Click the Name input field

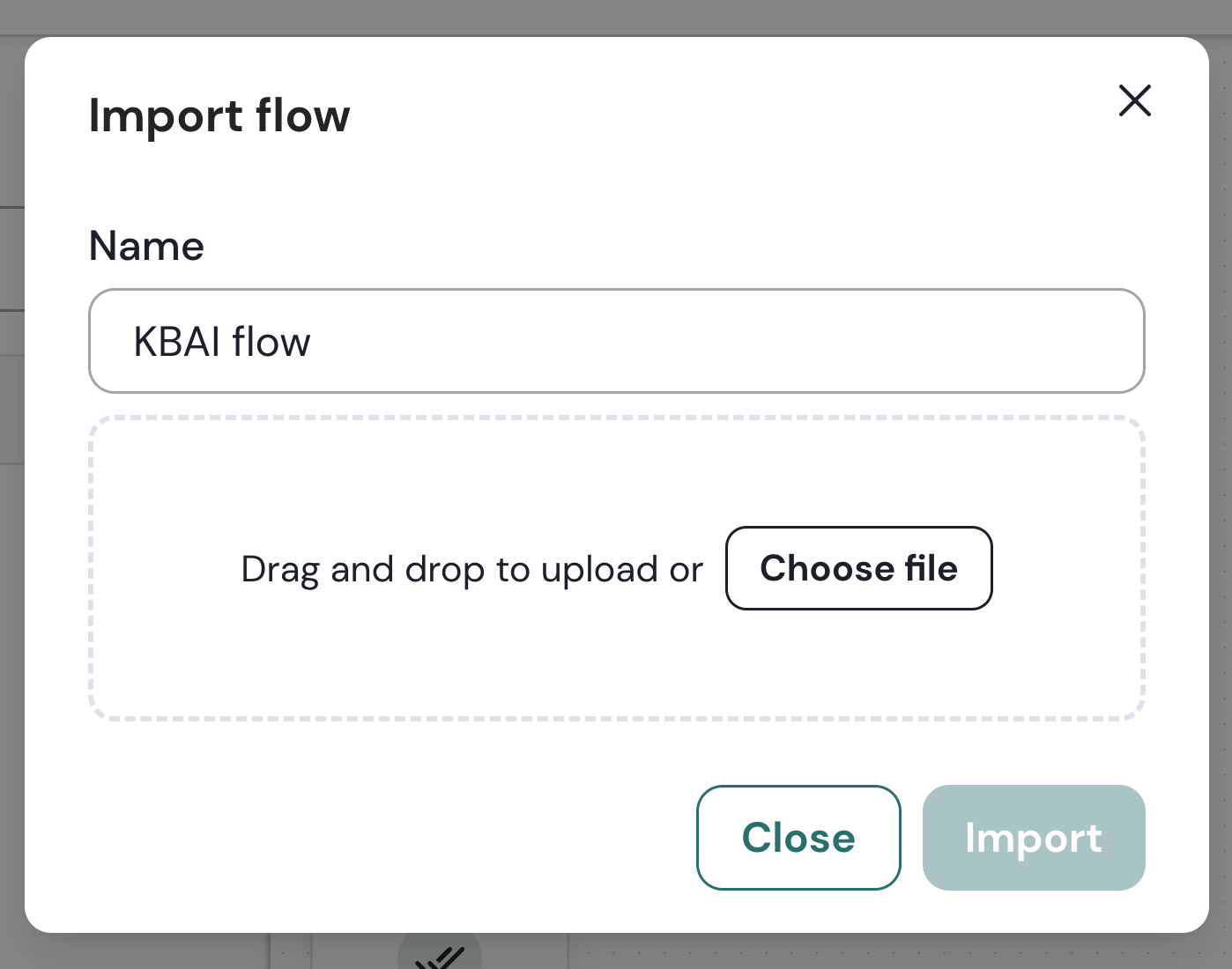(616, 341)
